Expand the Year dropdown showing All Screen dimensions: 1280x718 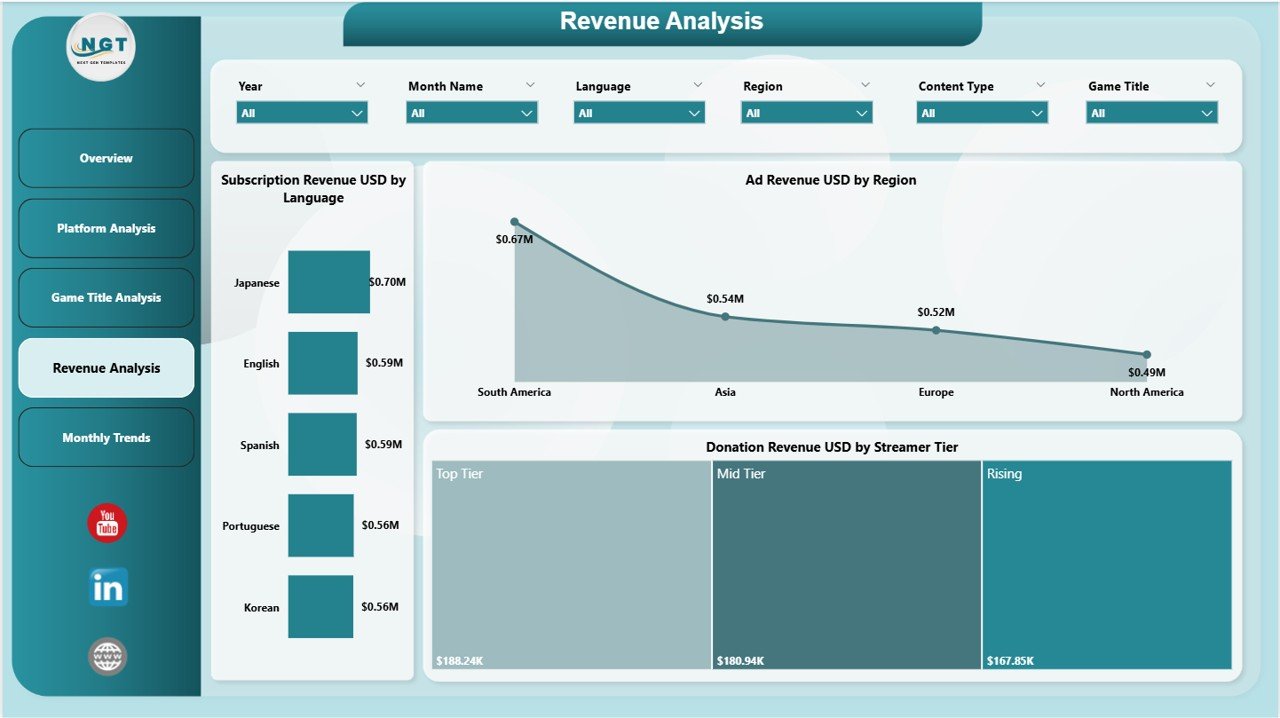[x=300, y=112]
